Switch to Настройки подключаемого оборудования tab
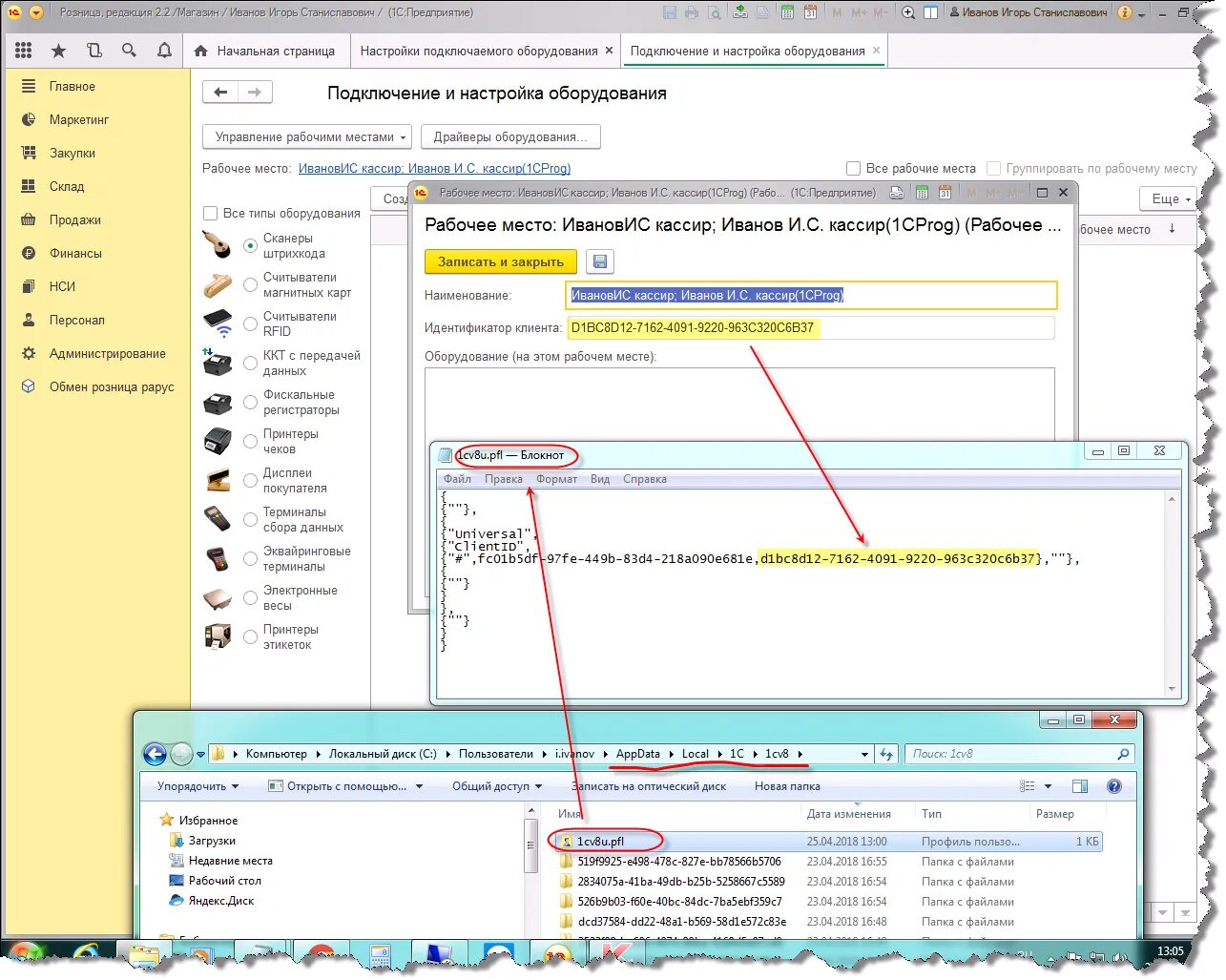Image resolution: width=1226 pixels, height=980 pixels. (487, 51)
